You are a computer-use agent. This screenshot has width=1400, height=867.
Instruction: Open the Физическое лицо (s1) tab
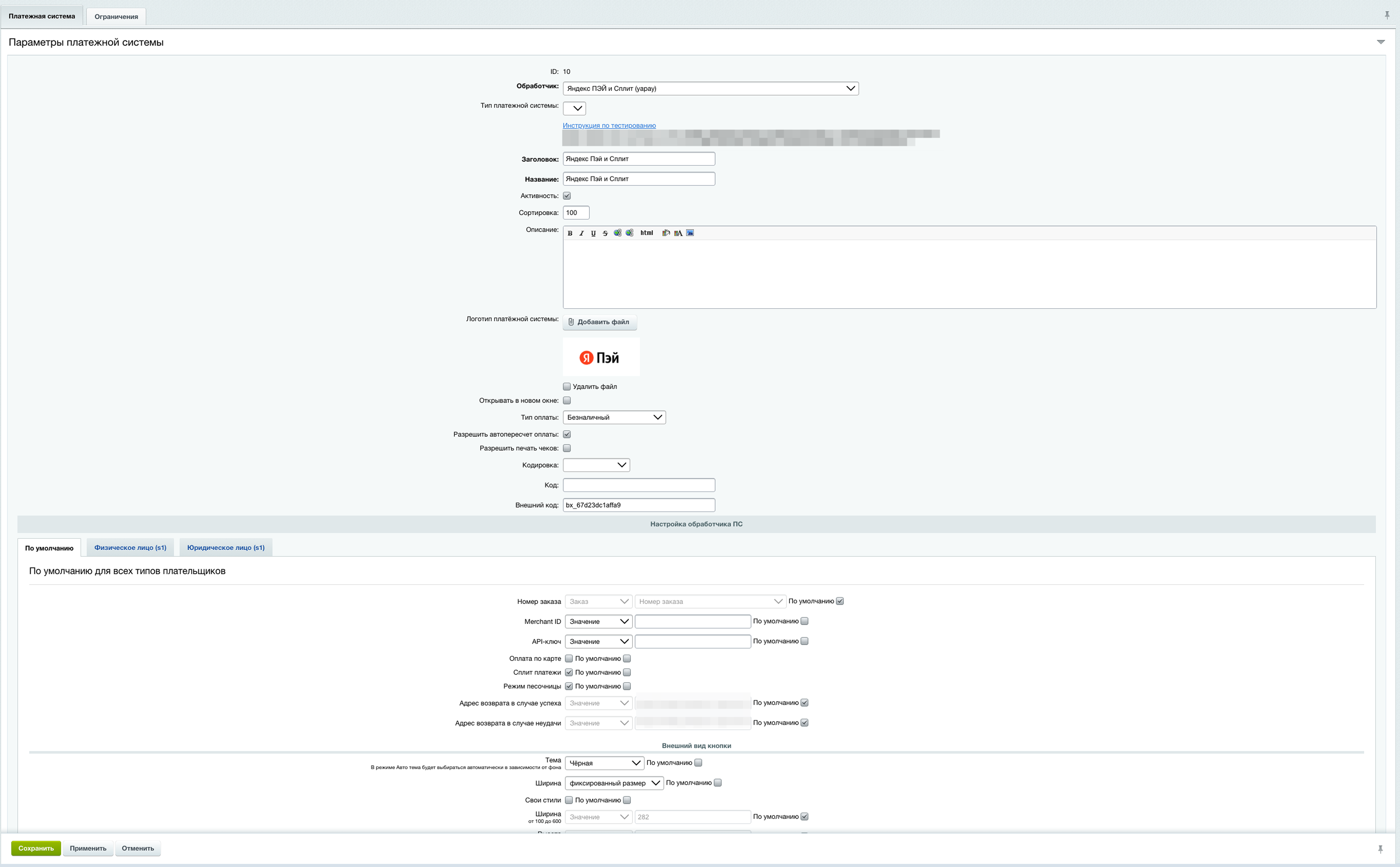(x=130, y=548)
